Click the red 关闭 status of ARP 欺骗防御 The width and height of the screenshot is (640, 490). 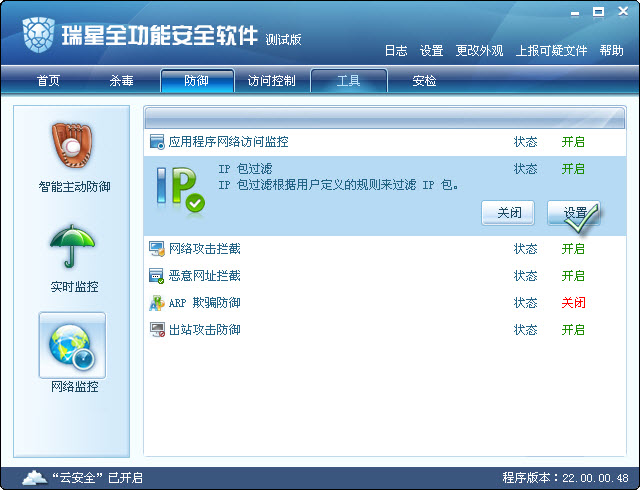pyautogui.click(x=573, y=303)
